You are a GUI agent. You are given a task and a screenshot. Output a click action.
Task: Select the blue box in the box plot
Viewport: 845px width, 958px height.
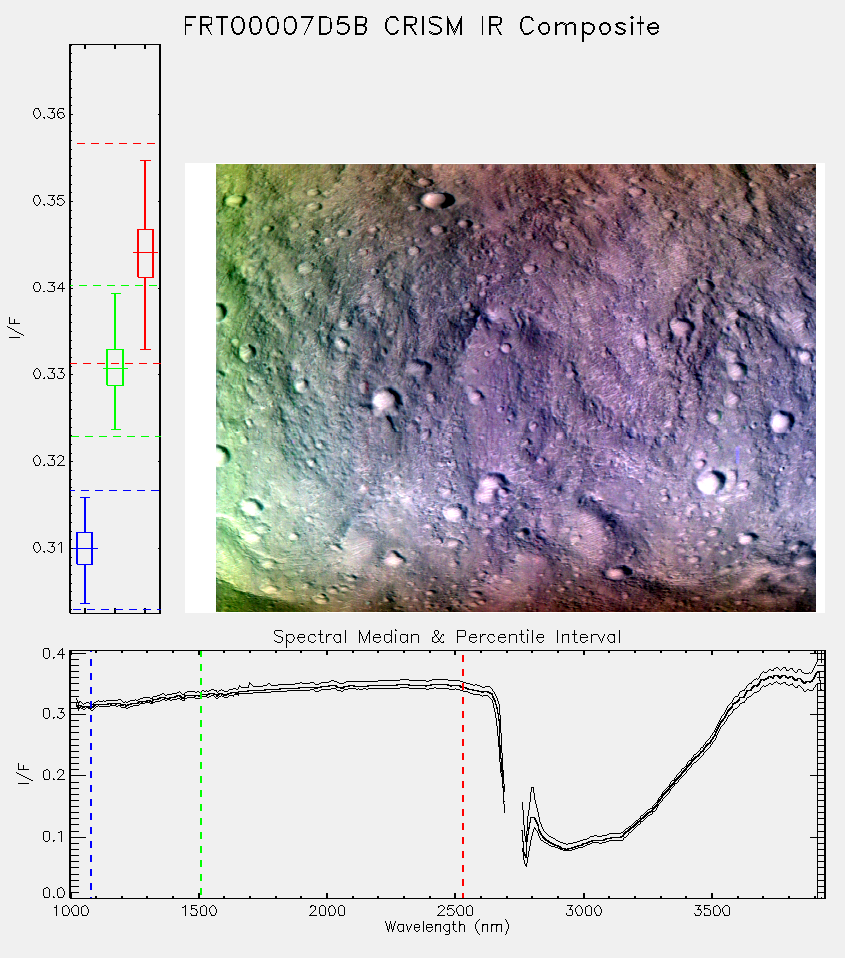85,548
